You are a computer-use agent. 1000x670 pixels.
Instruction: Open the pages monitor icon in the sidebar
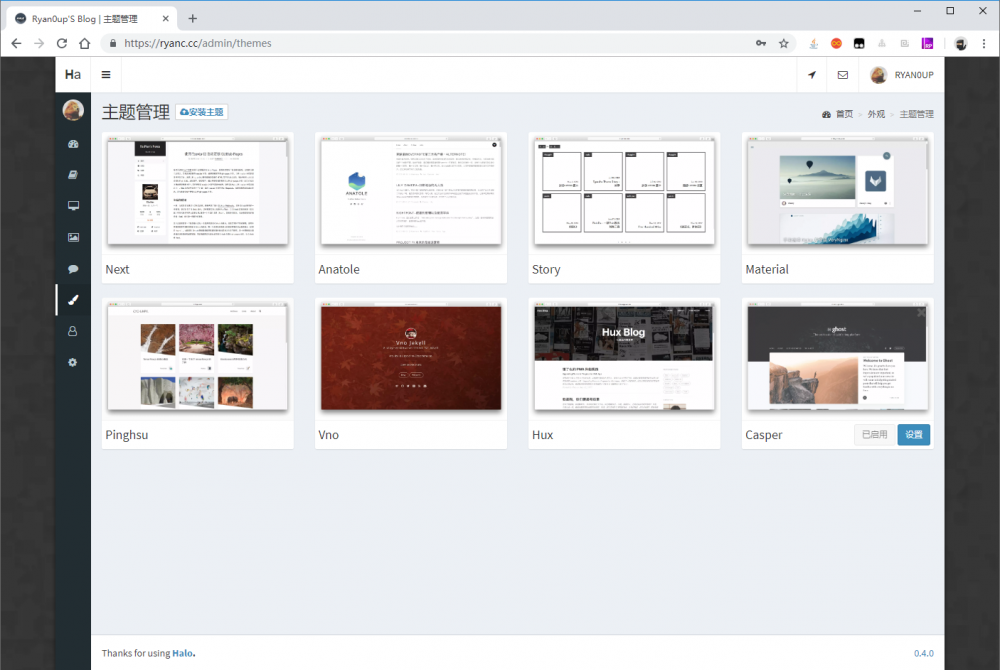coord(73,205)
